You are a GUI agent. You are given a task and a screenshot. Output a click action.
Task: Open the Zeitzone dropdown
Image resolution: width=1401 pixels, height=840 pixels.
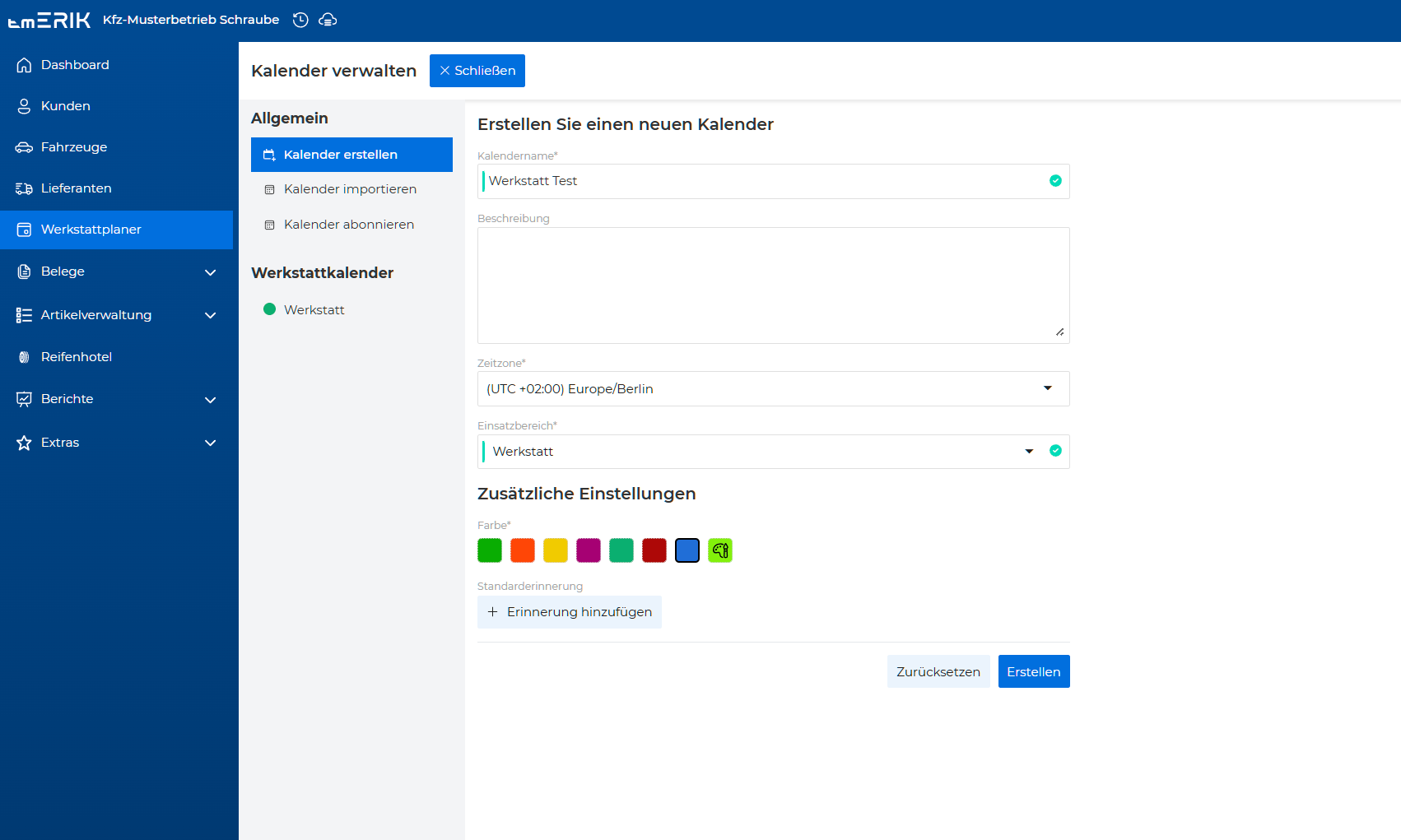[x=774, y=389]
